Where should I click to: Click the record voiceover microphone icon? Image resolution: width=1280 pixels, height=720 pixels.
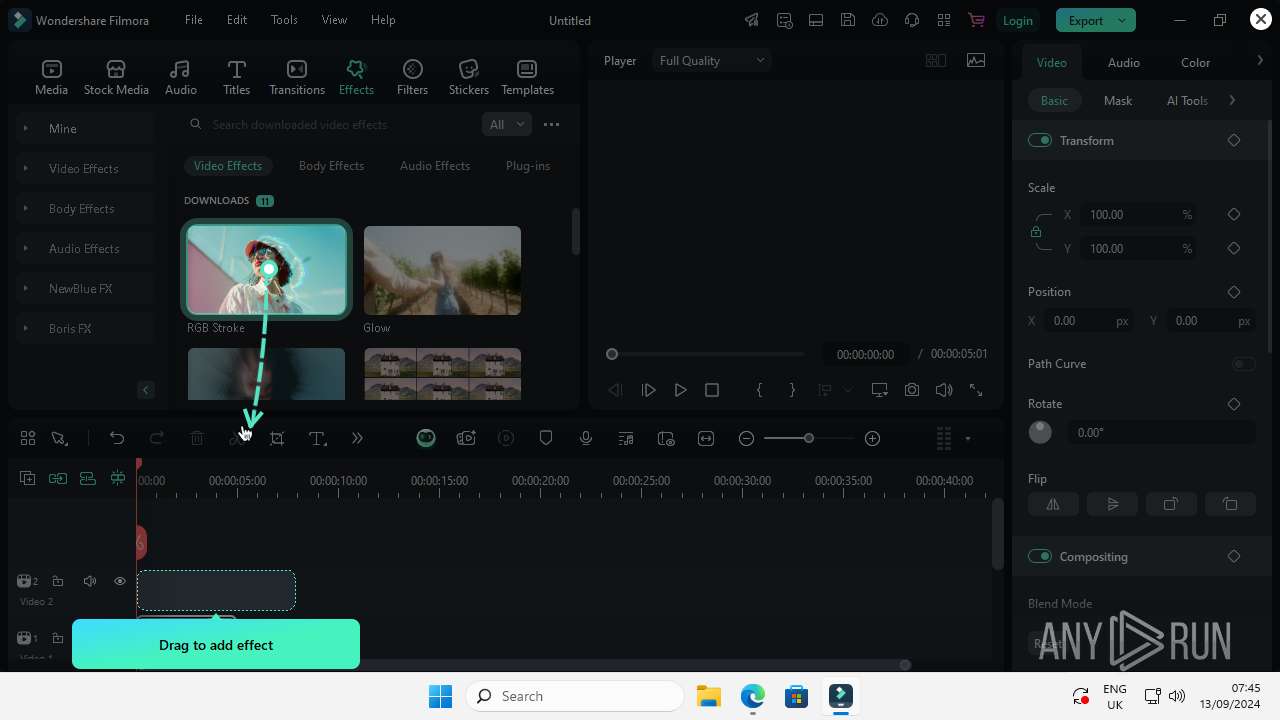coord(586,438)
